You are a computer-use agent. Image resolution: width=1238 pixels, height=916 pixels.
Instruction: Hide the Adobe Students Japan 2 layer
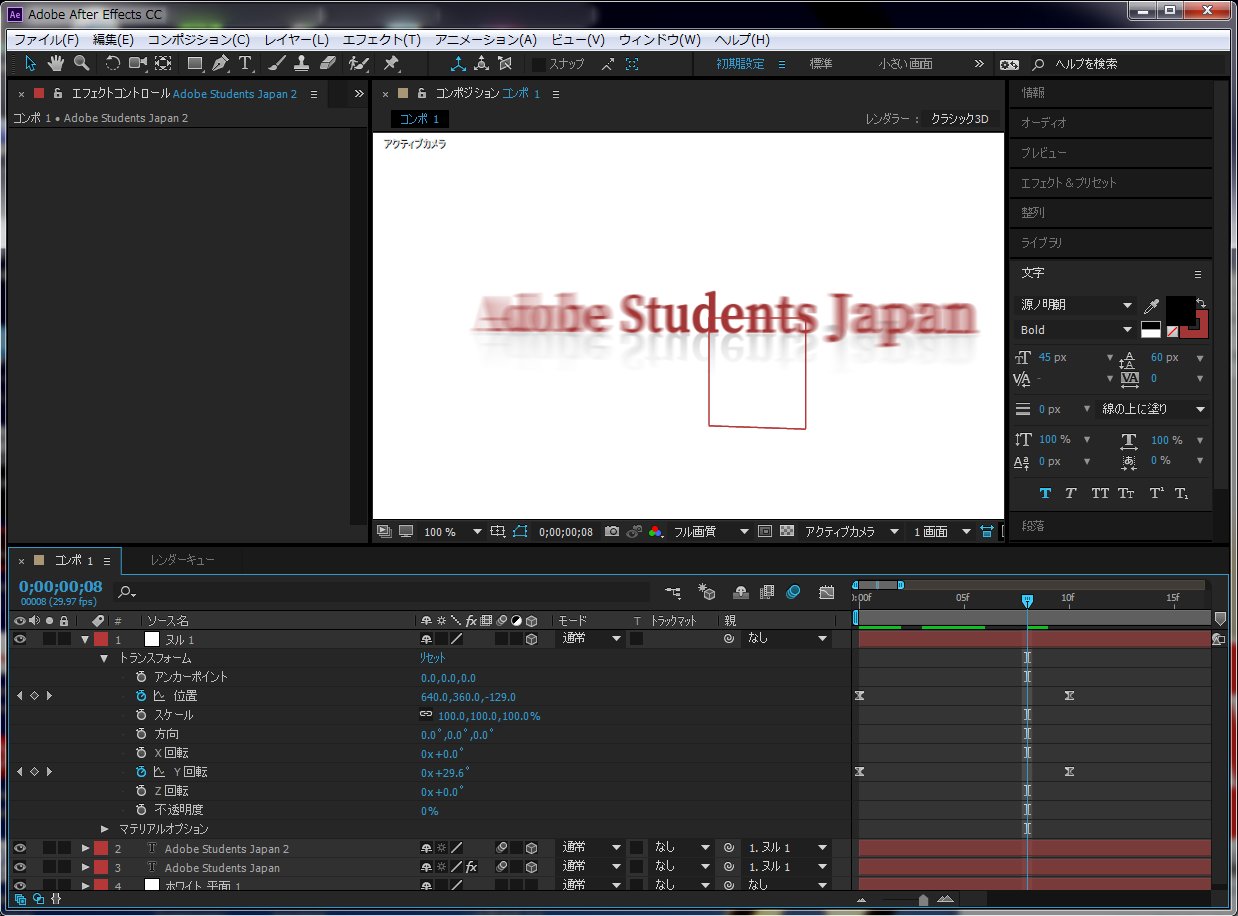coord(20,848)
